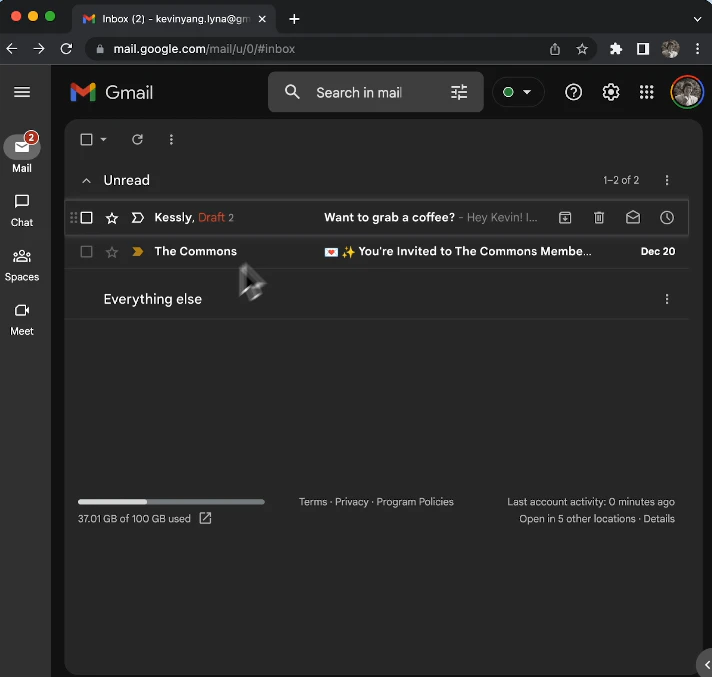Select the Kessly email checkbox

86,217
